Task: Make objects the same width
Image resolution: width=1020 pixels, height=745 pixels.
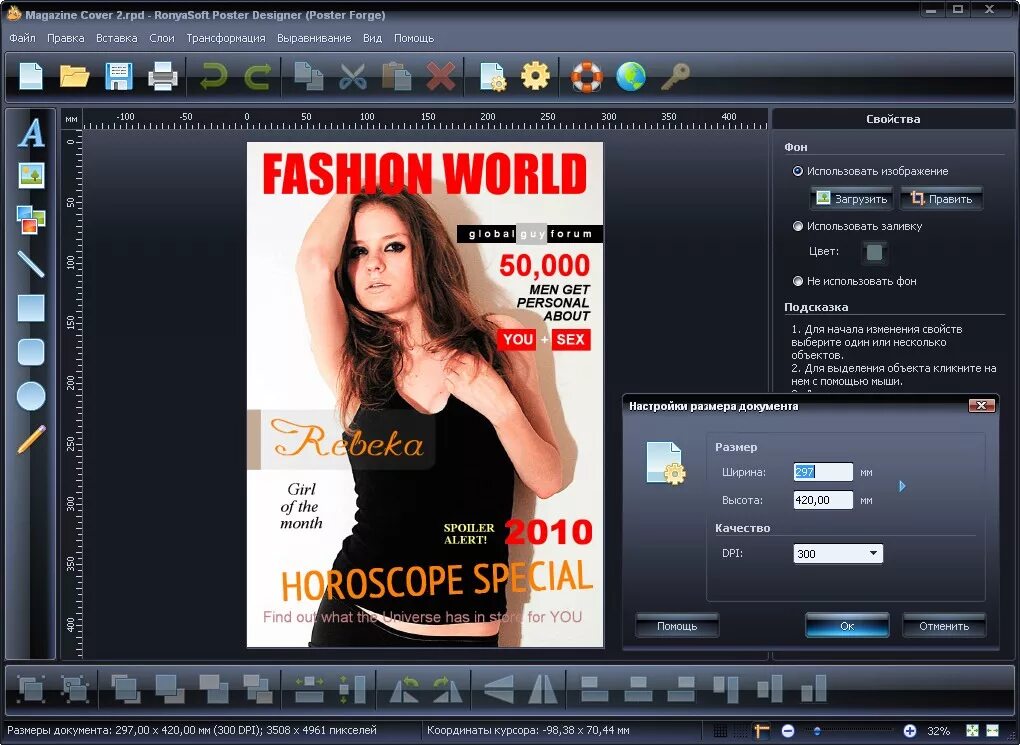Action: [x=309, y=688]
